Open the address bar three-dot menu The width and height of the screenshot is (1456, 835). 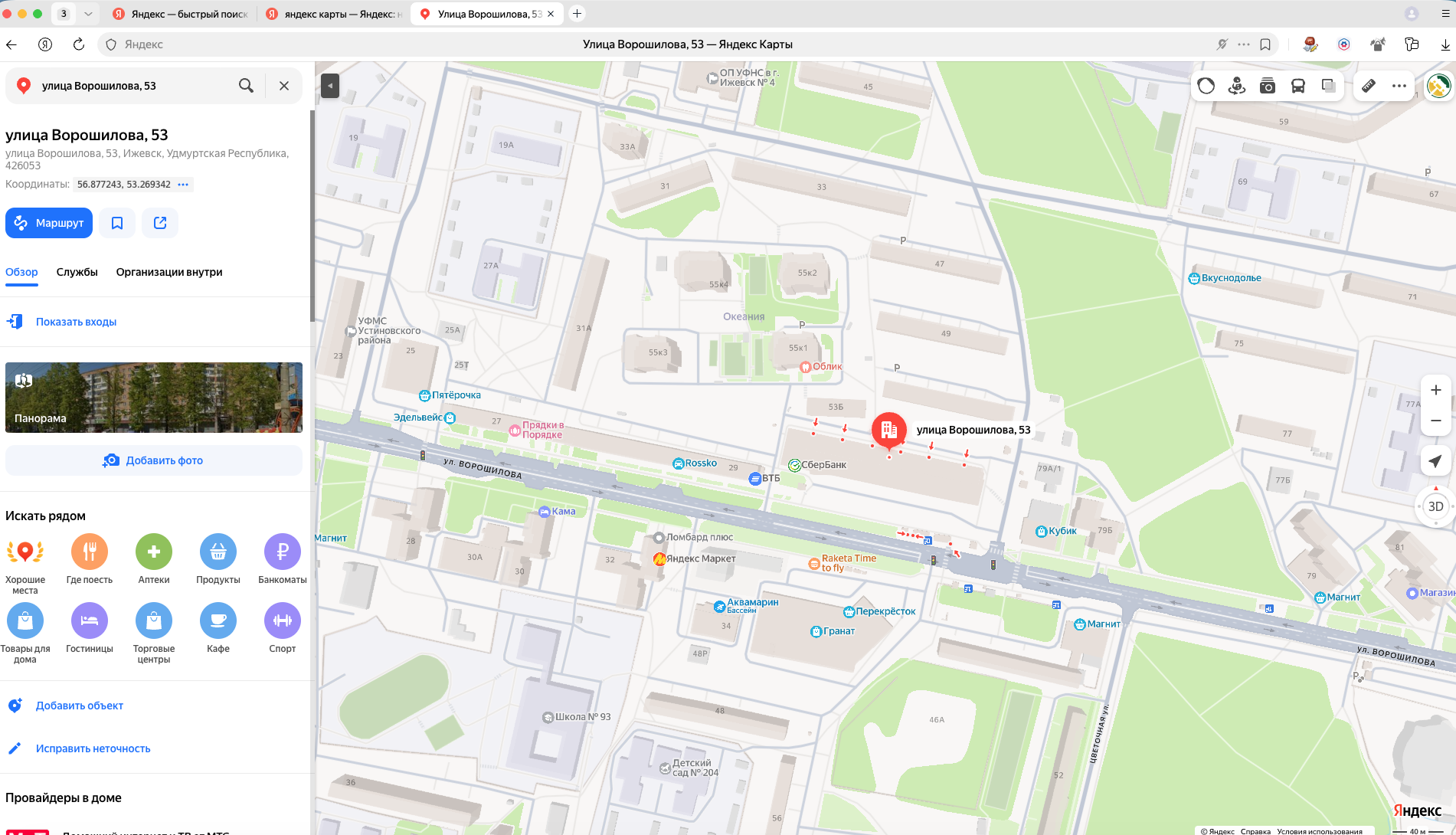(x=1244, y=44)
